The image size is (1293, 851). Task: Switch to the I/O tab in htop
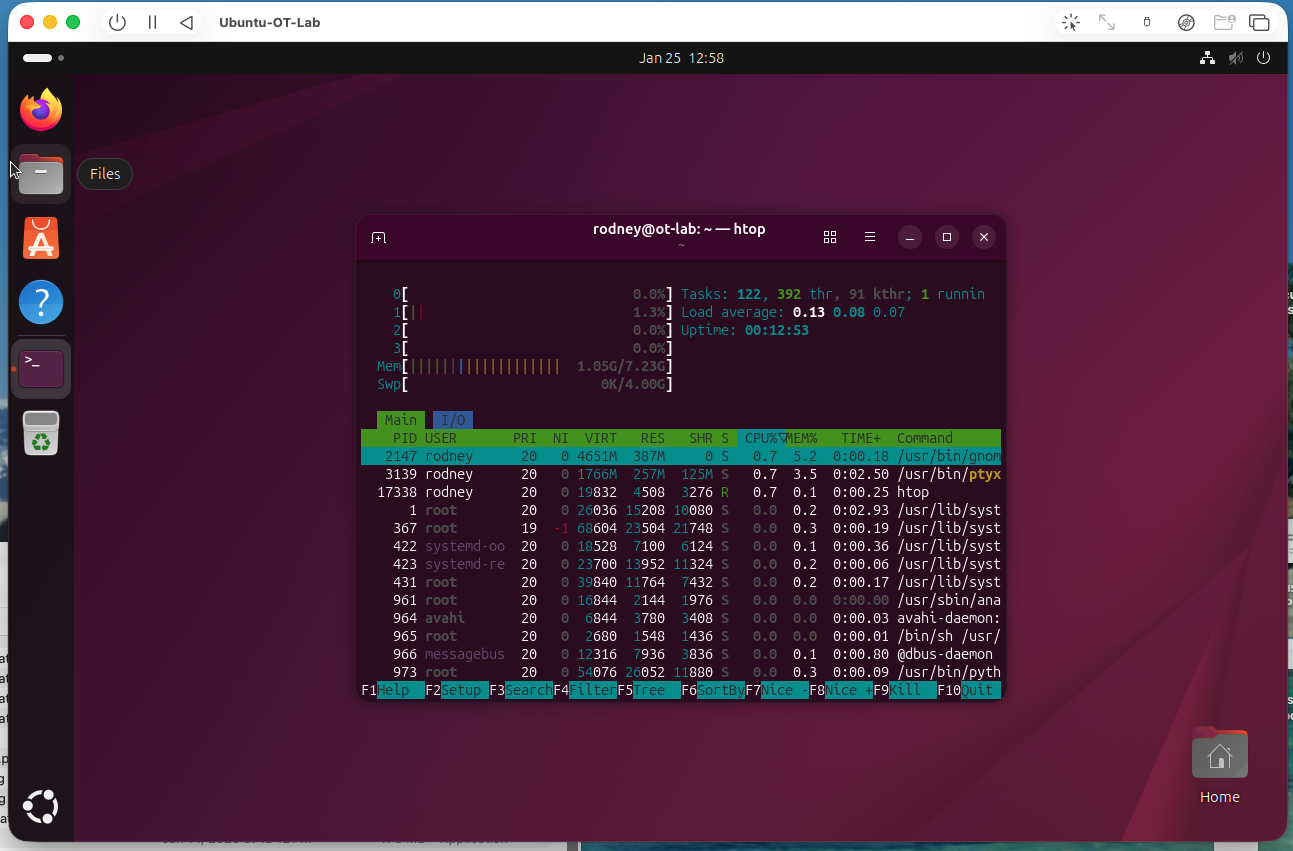point(452,419)
